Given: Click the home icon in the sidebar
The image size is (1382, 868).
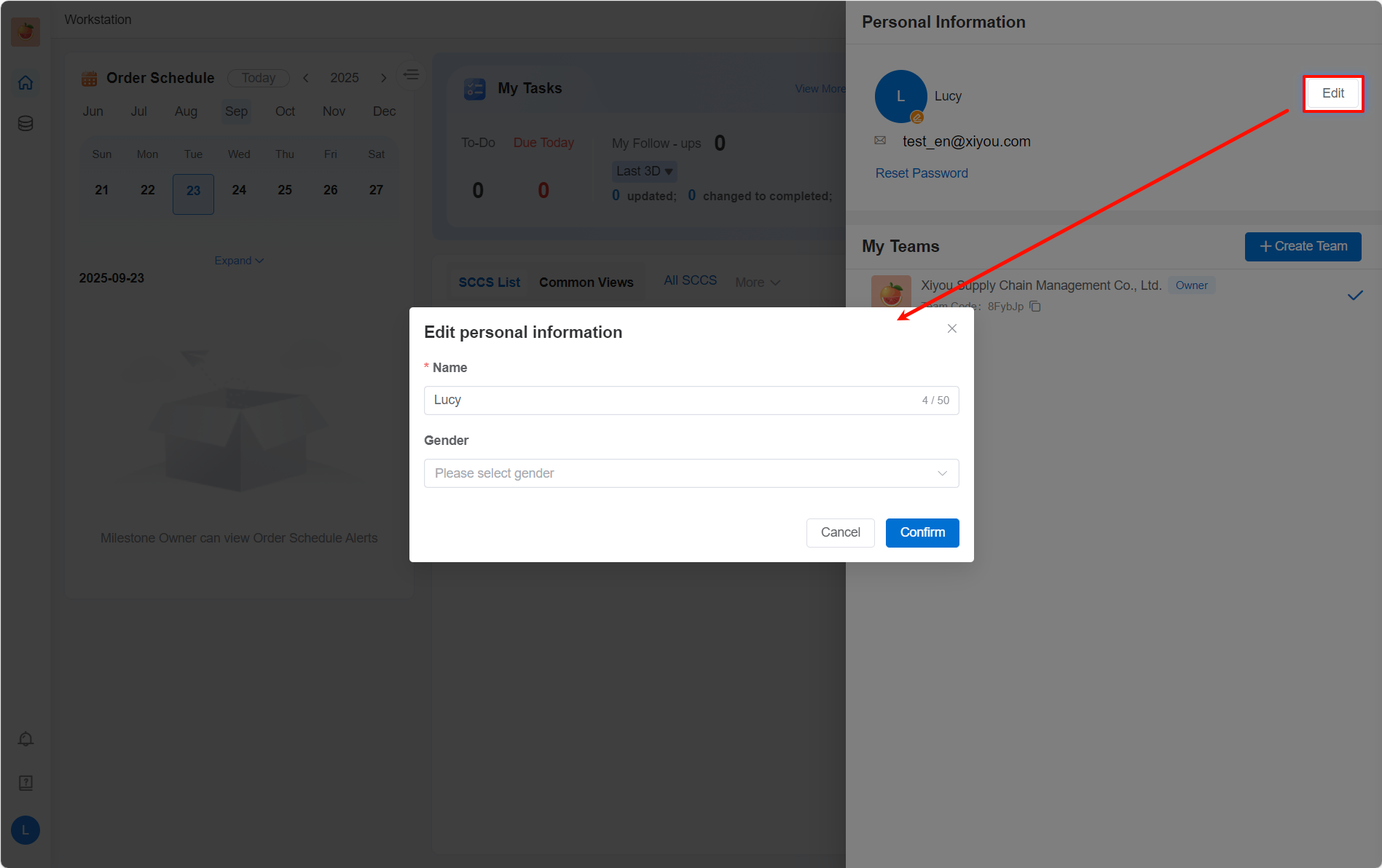Looking at the screenshot, I should click(25, 83).
